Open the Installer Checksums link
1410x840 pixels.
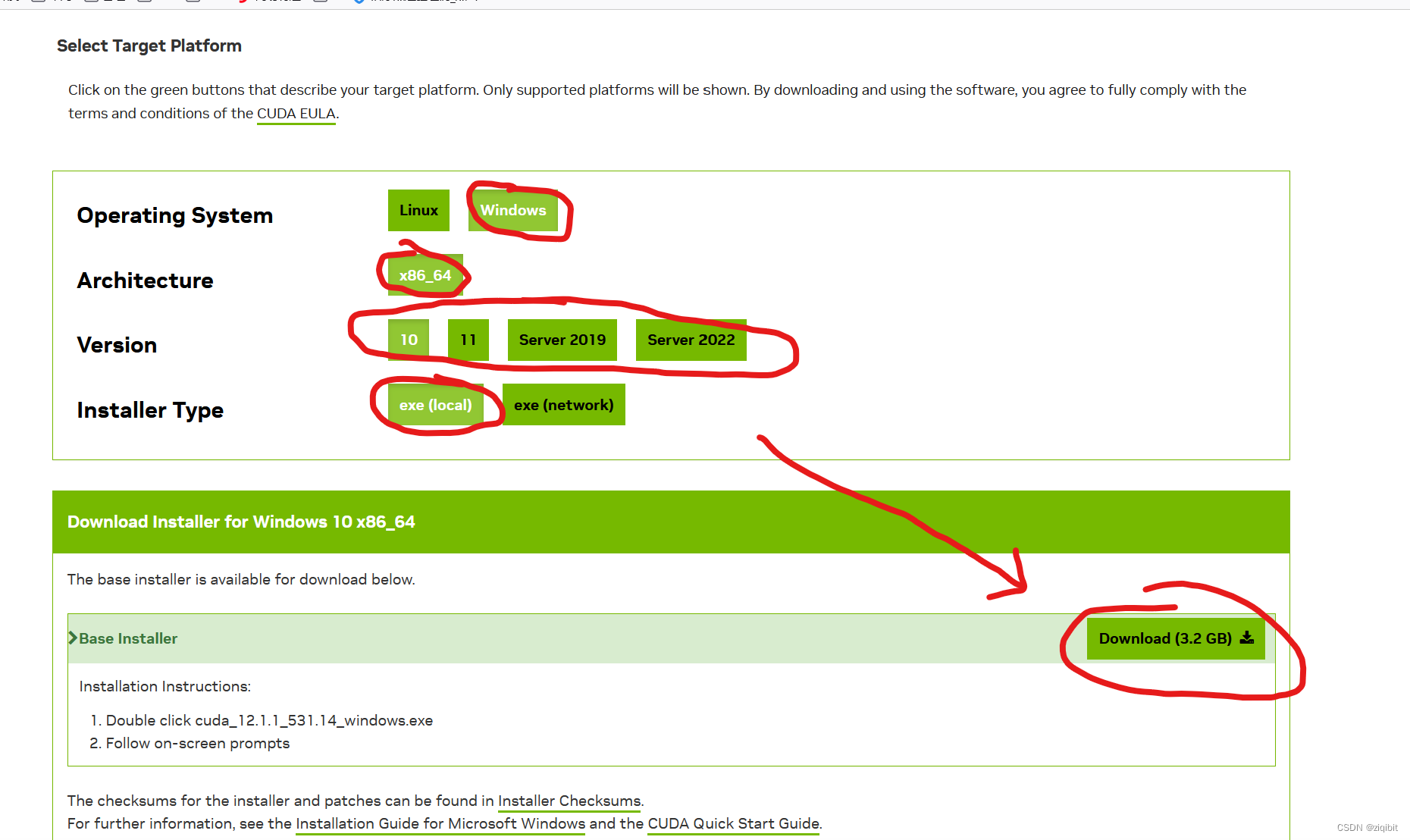click(569, 801)
